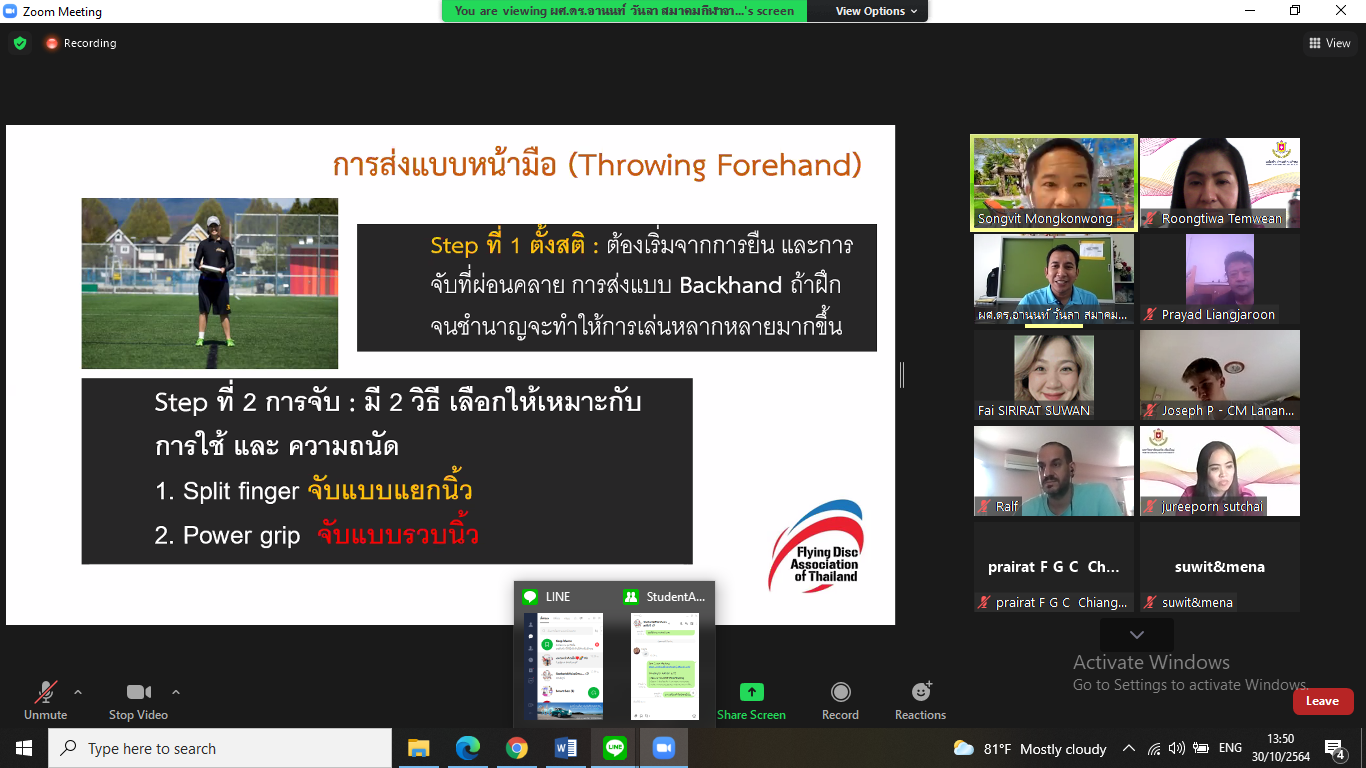Click the Recording status indicator
Image resolution: width=1366 pixels, height=768 pixels.
pyautogui.click(x=80, y=43)
